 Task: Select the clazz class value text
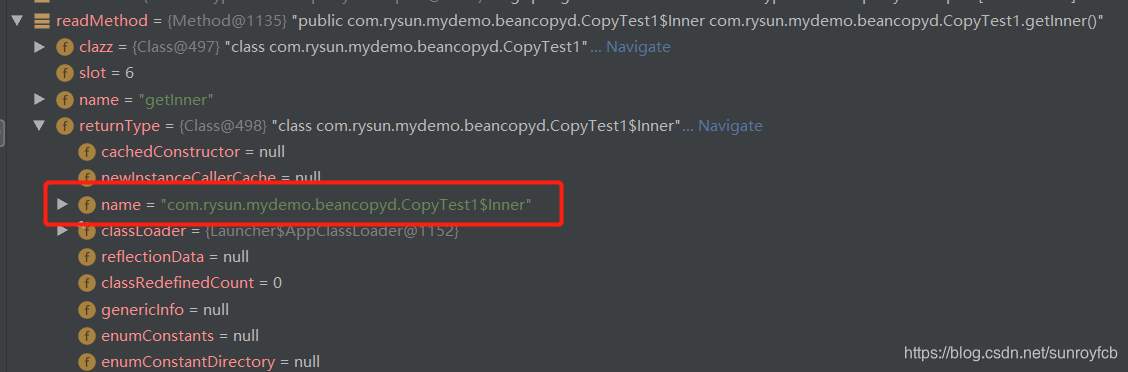click(x=406, y=47)
